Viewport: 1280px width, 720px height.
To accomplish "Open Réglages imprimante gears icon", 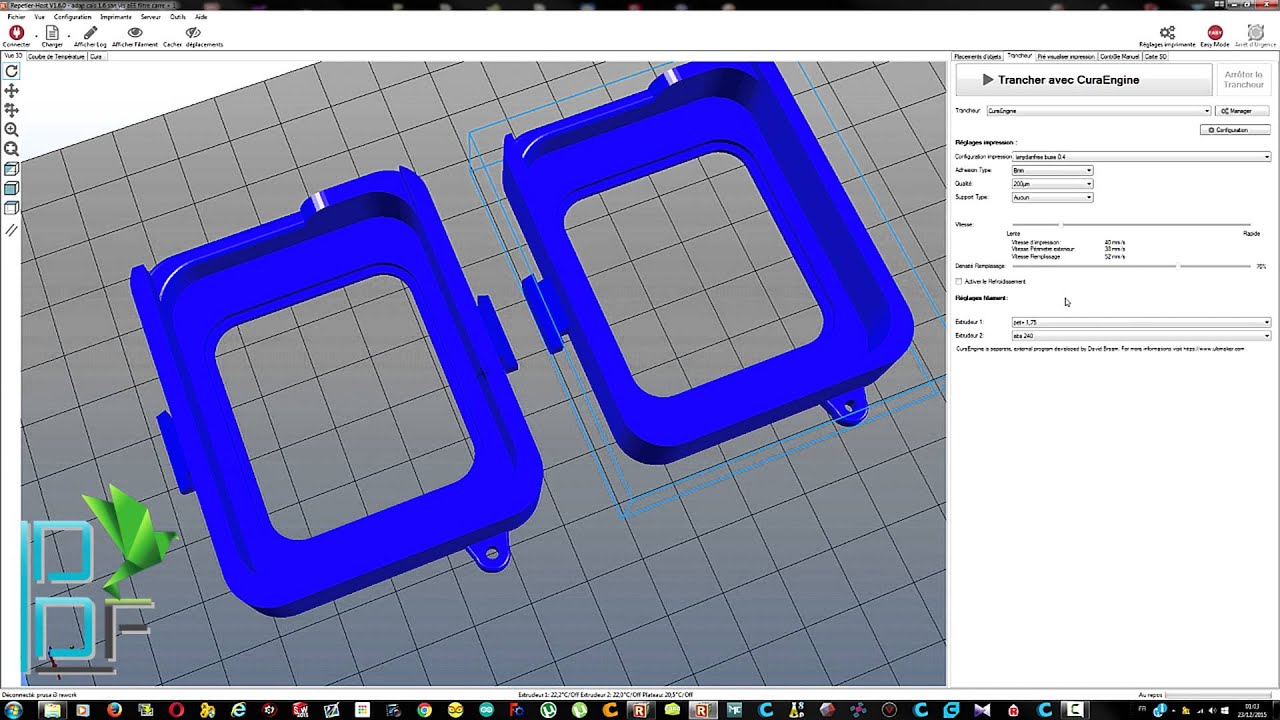I will (1167, 33).
